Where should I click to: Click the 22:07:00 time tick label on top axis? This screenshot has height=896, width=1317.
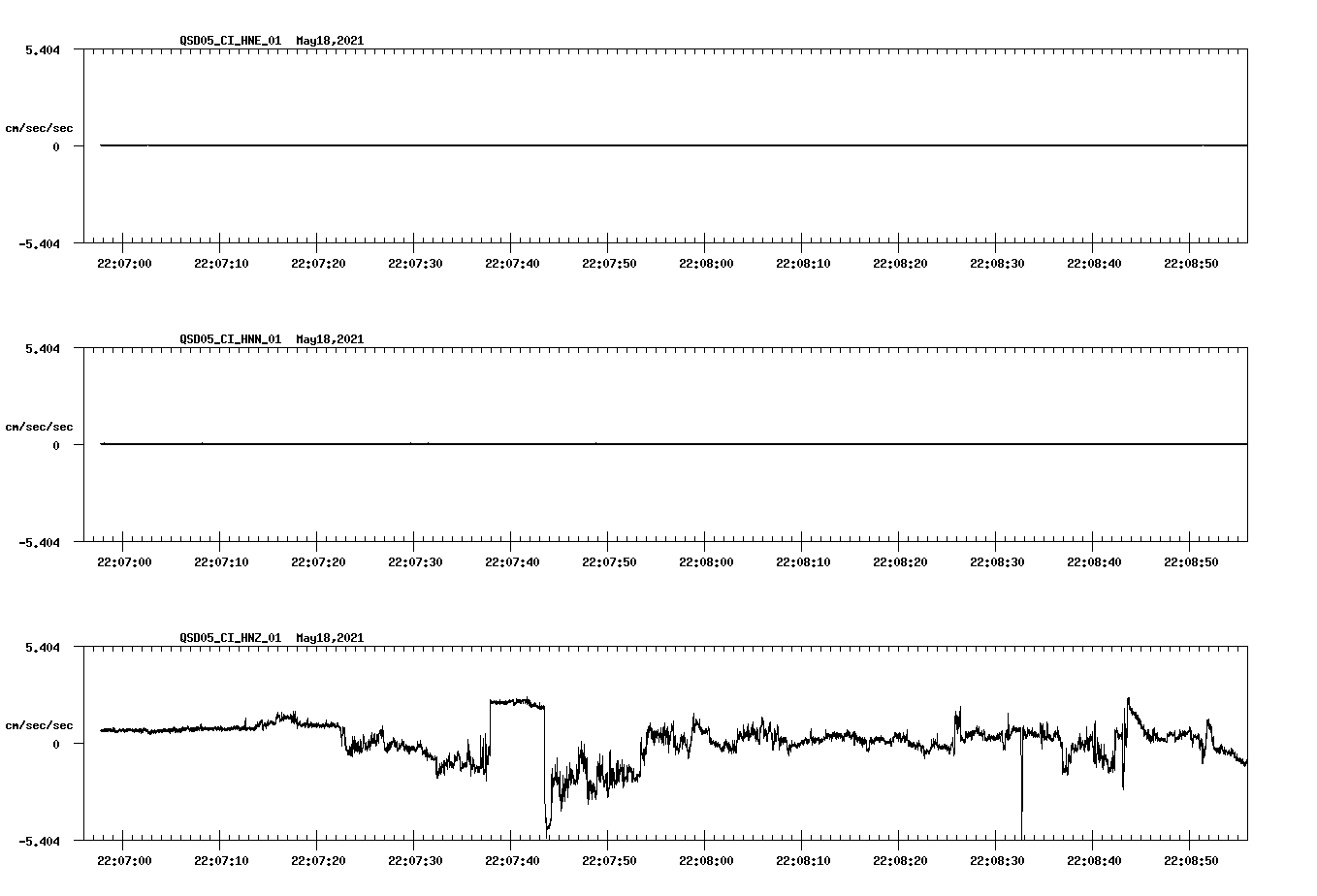124,262
